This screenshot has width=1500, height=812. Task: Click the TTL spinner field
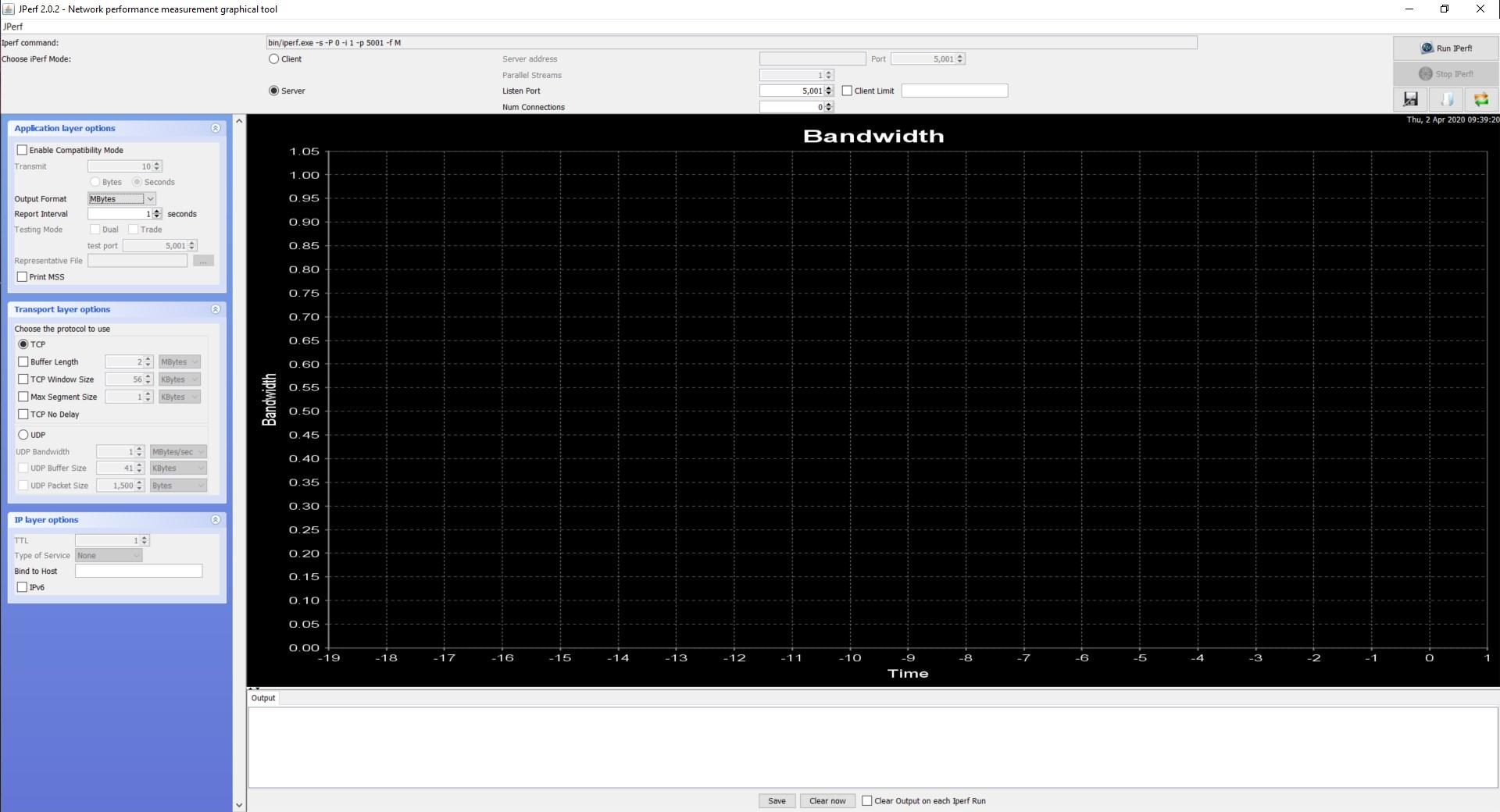pos(112,540)
